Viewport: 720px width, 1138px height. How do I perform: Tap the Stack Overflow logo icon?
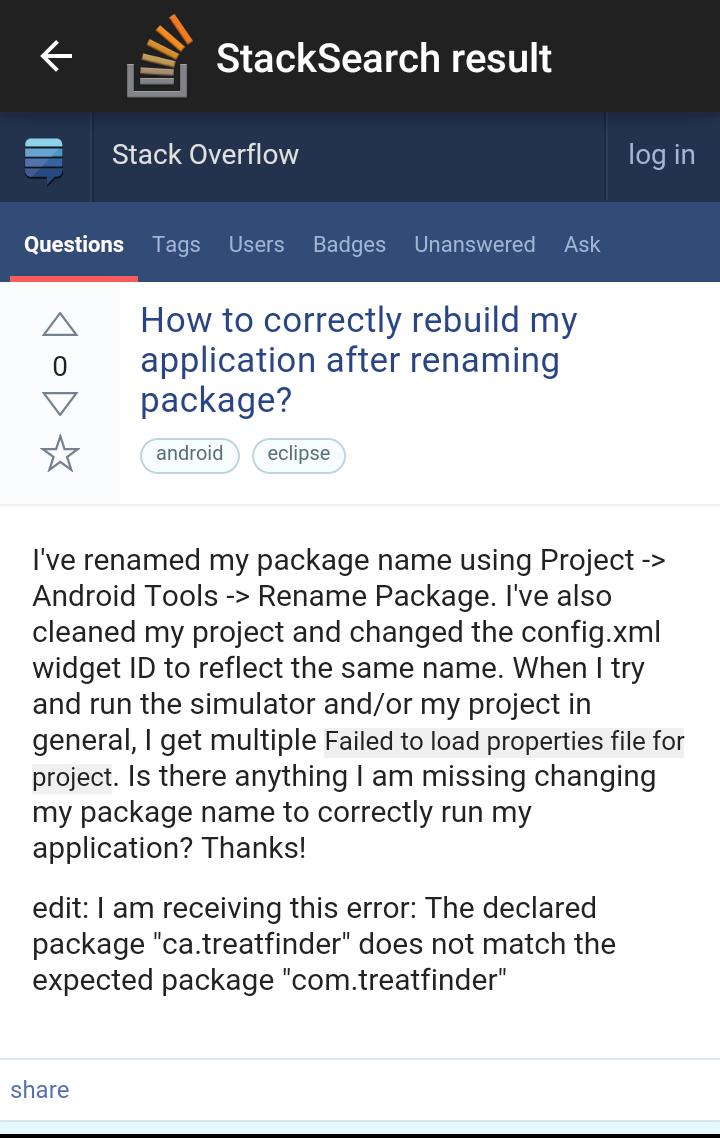(40, 156)
